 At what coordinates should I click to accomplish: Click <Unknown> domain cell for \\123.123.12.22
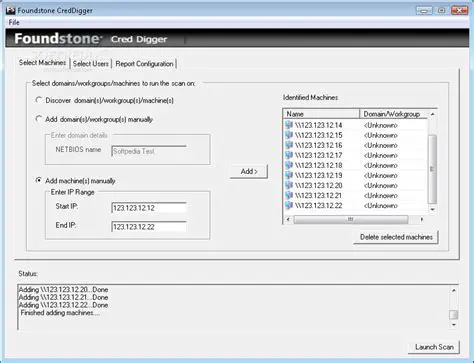click(x=381, y=206)
